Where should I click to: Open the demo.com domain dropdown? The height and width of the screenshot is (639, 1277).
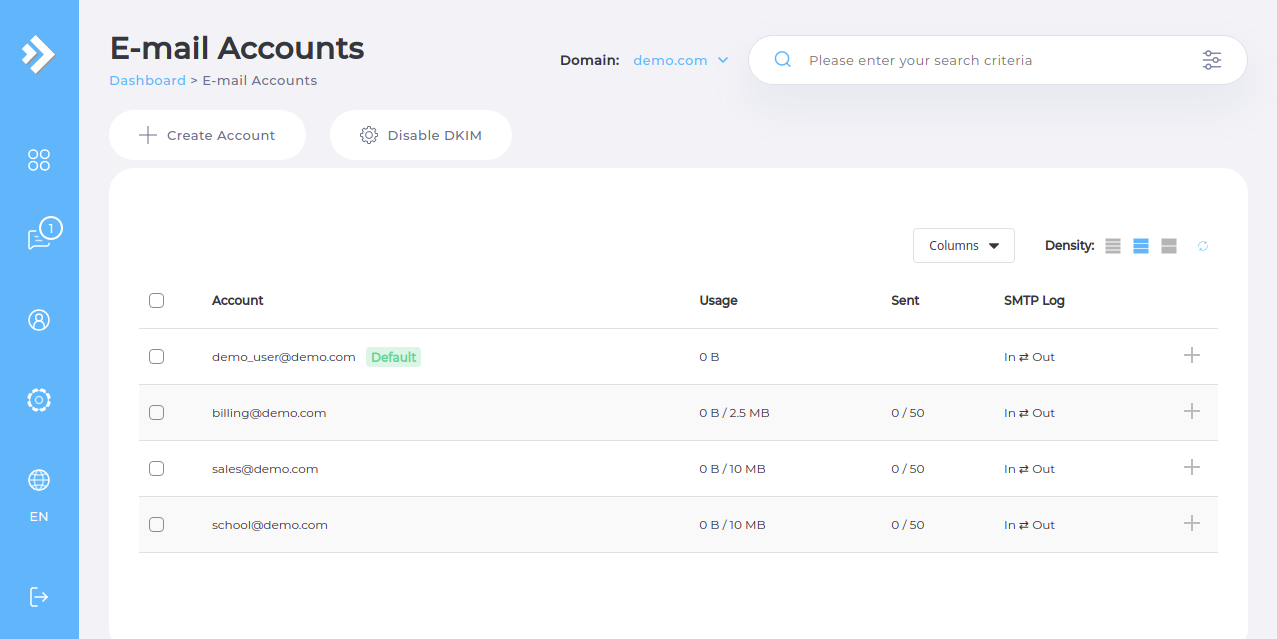tap(681, 60)
